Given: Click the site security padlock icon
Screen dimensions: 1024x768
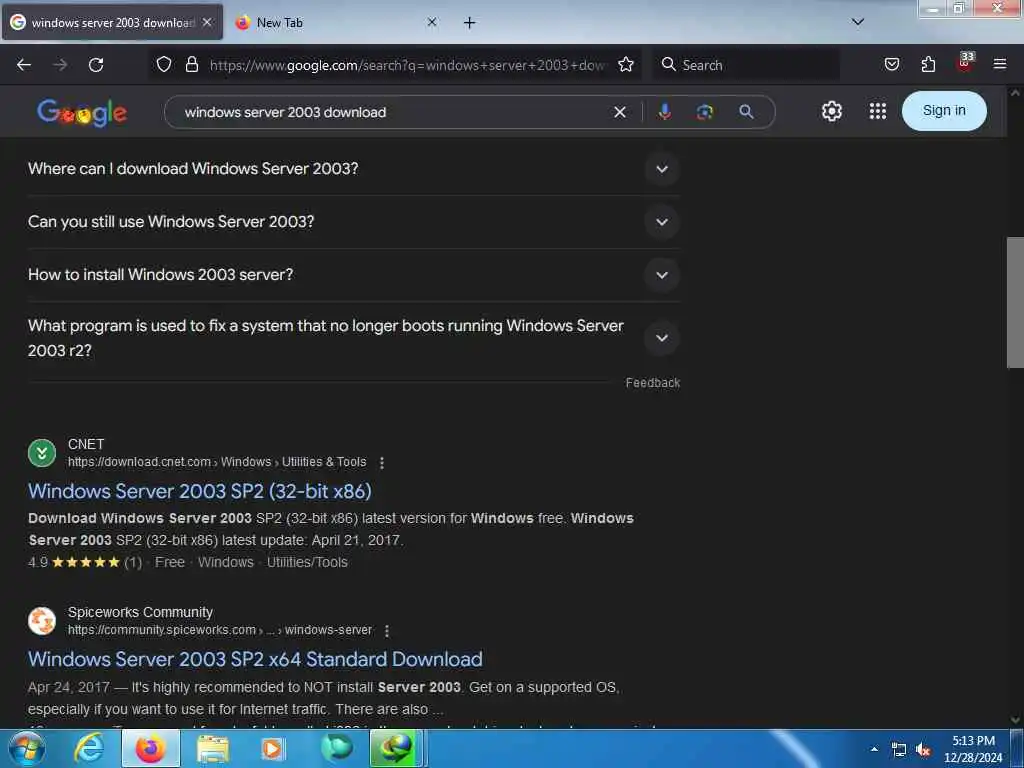Looking at the screenshot, I should [191, 64].
